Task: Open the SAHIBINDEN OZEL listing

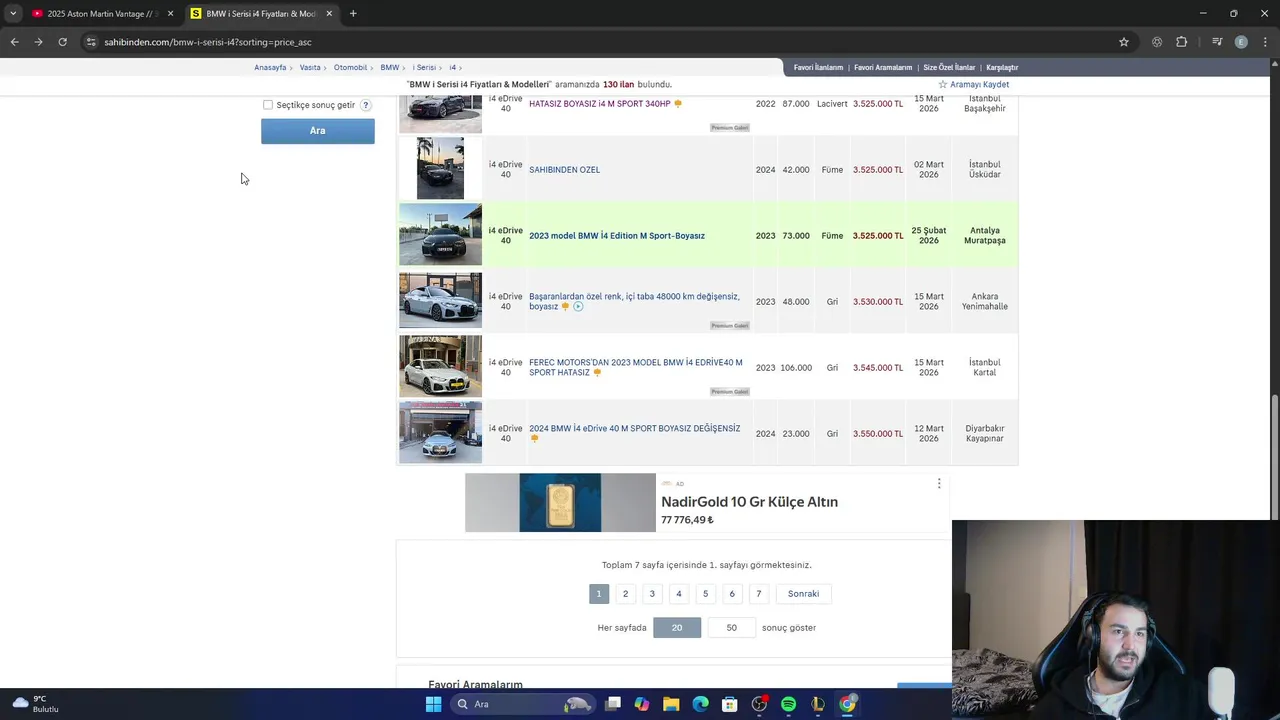Action: [564, 170]
